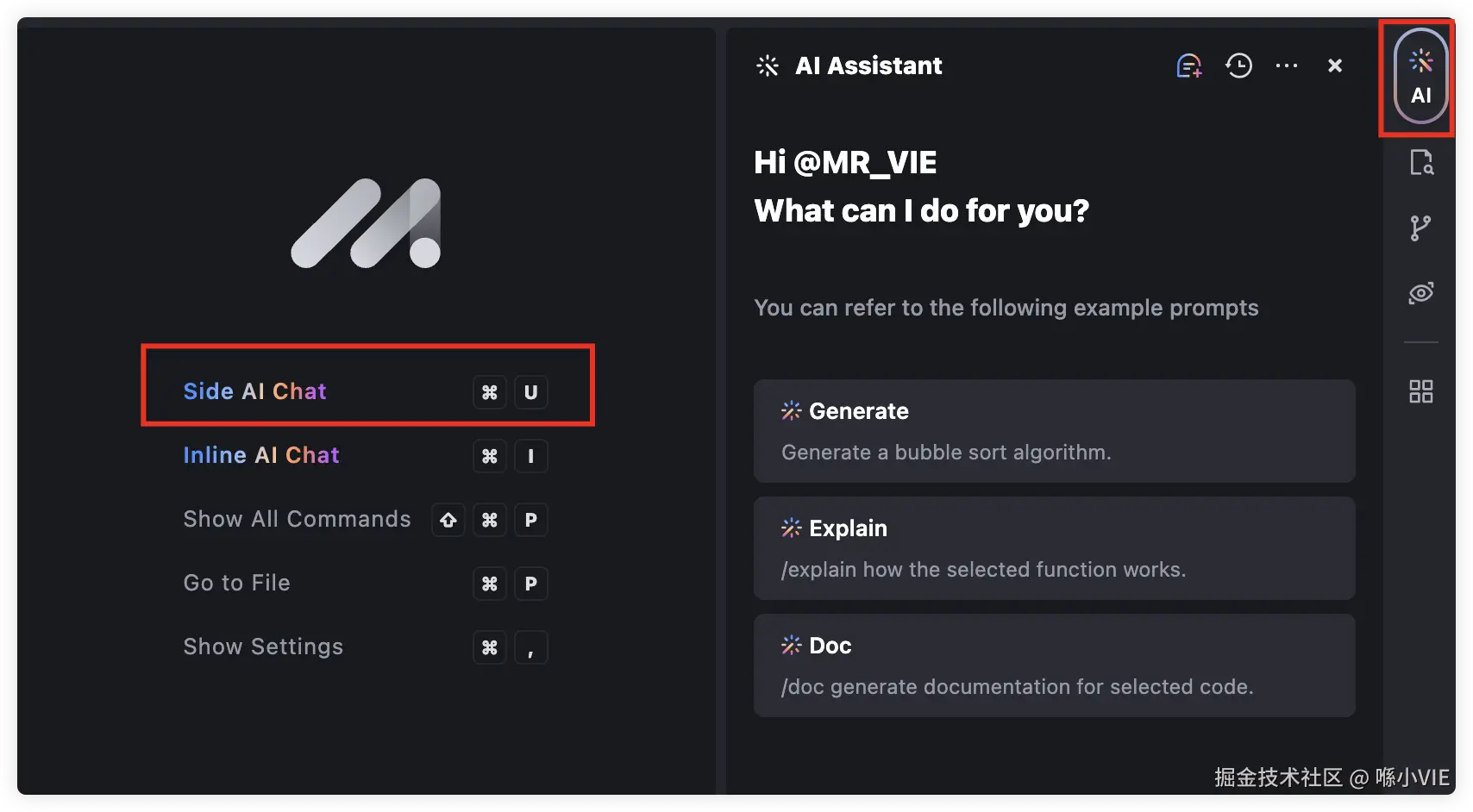Open the source control branch icon
The height and width of the screenshot is (812, 1473).
(1420, 228)
